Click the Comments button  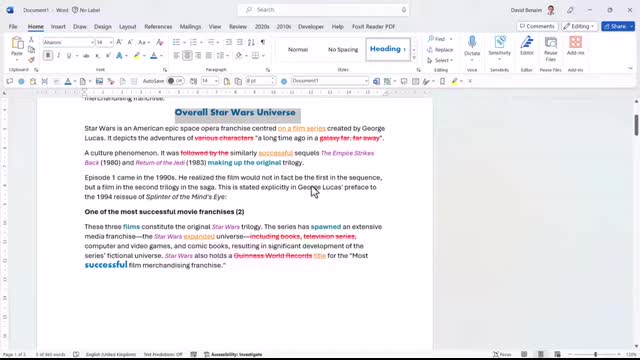(537, 27)
